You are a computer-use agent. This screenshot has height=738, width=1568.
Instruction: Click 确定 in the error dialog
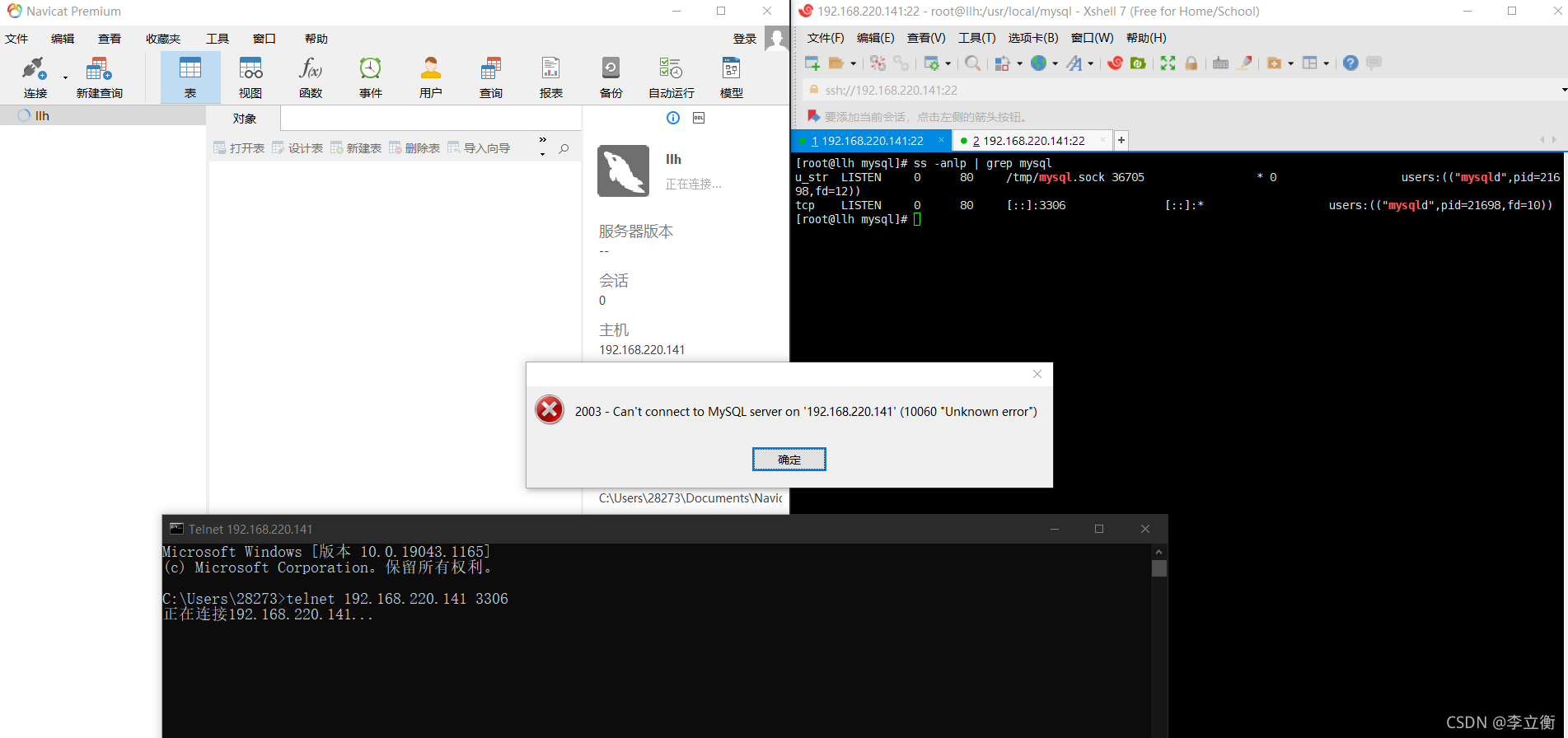[x=789, y=460]
